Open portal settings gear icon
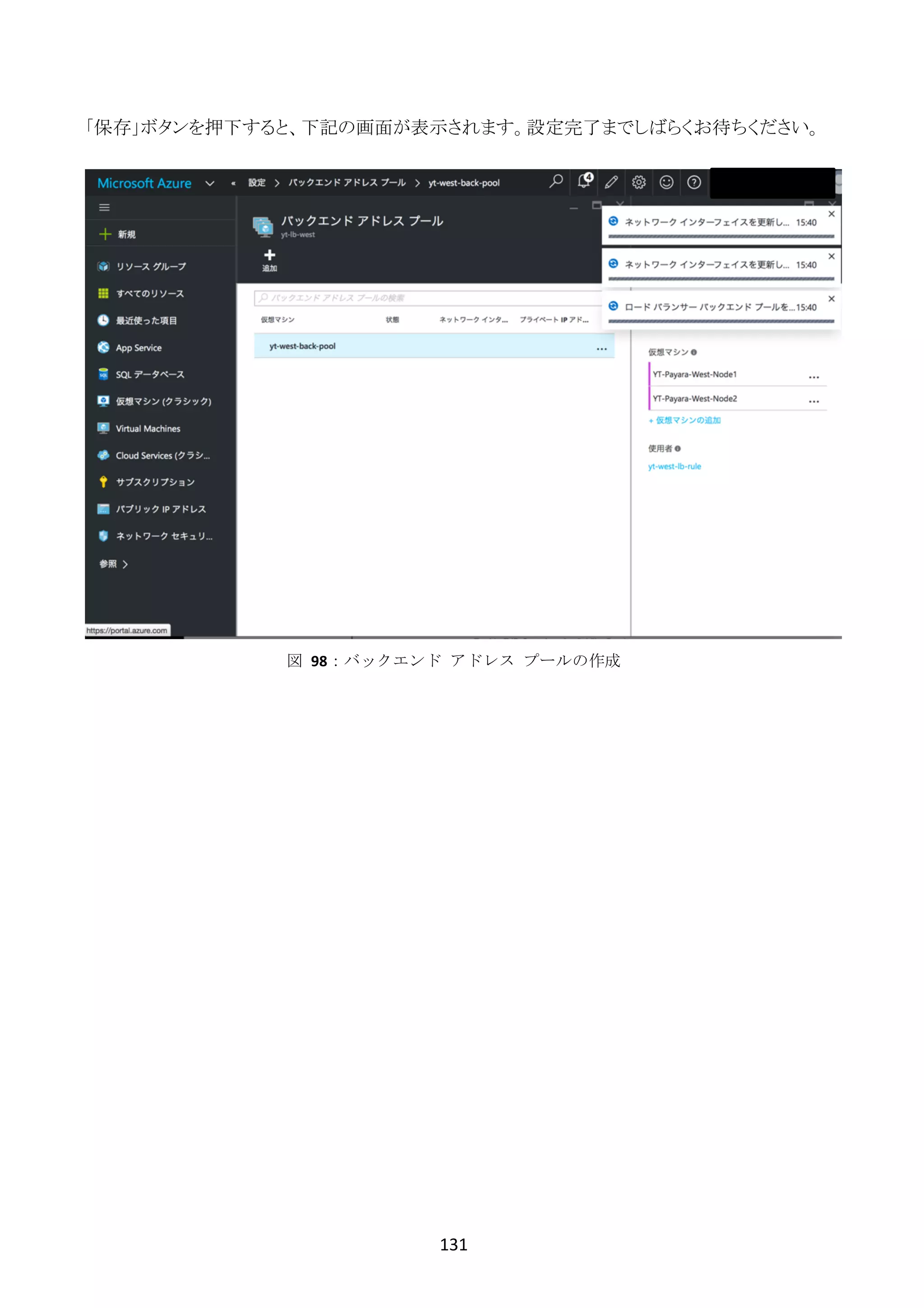 (638, 182)
